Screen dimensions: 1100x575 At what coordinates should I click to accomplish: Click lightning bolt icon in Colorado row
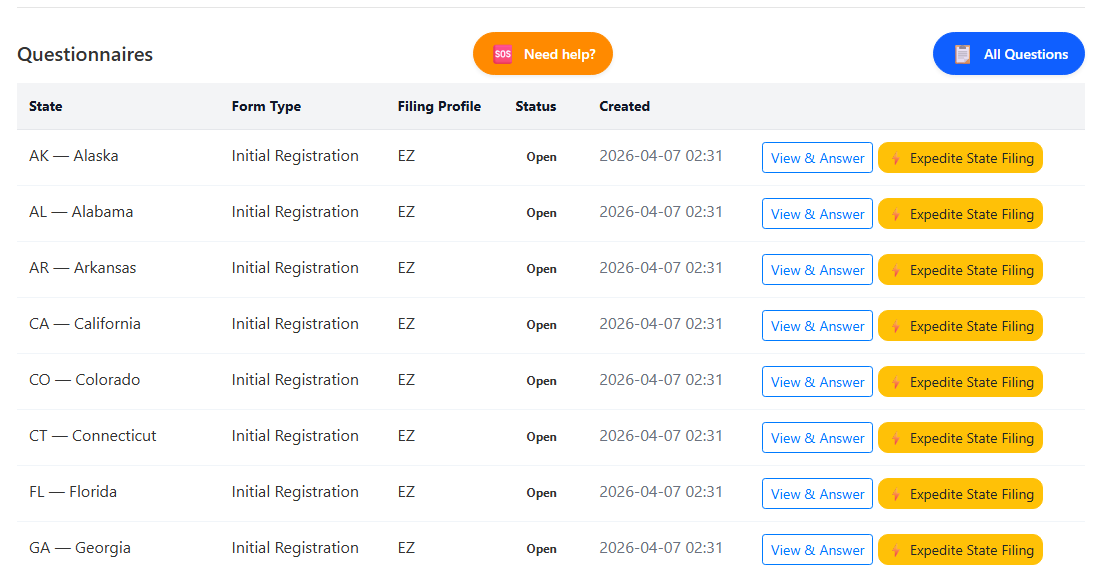click(896, 383)
